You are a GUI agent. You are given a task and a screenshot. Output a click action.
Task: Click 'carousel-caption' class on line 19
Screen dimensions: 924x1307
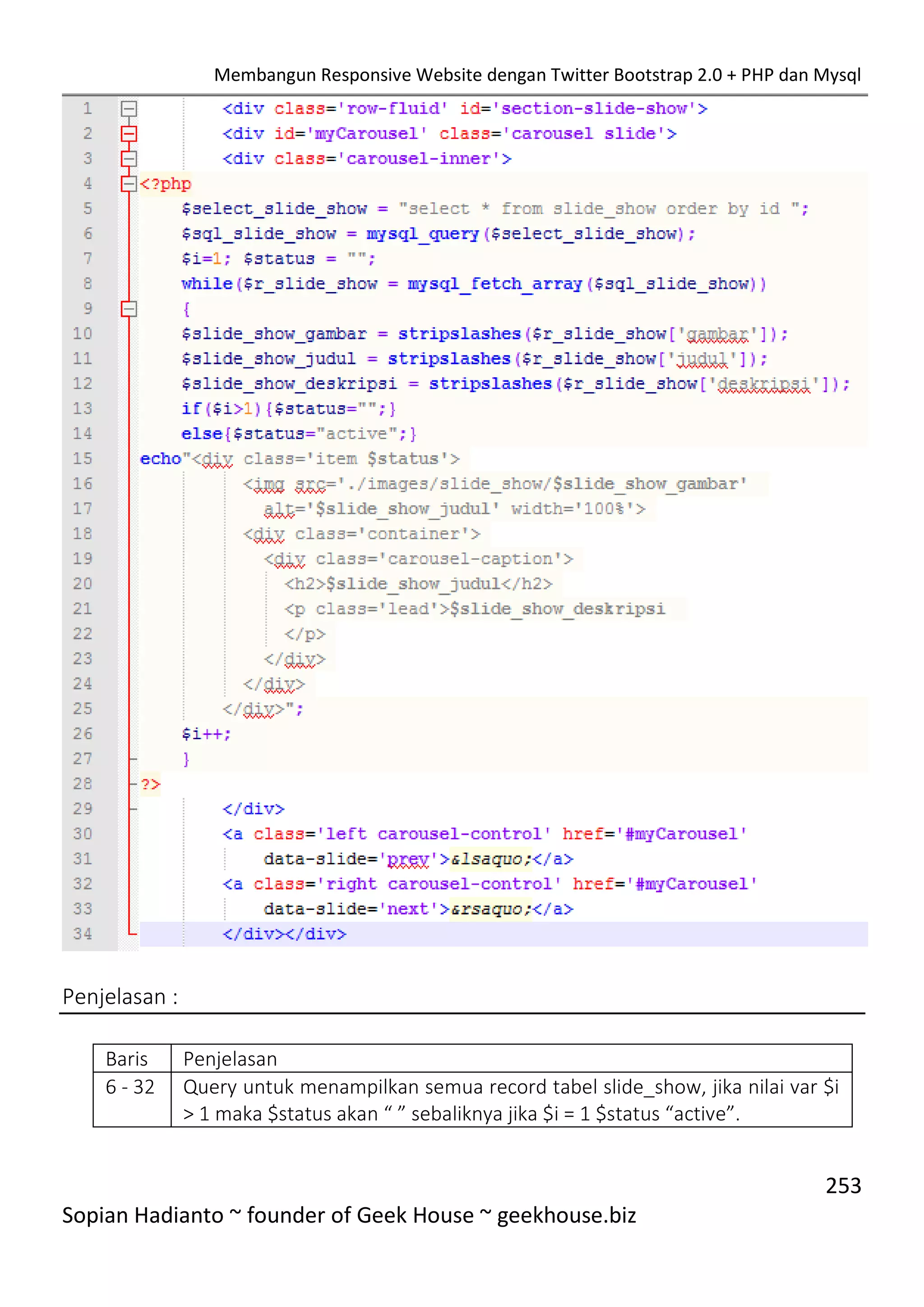[x=470, y=559]
